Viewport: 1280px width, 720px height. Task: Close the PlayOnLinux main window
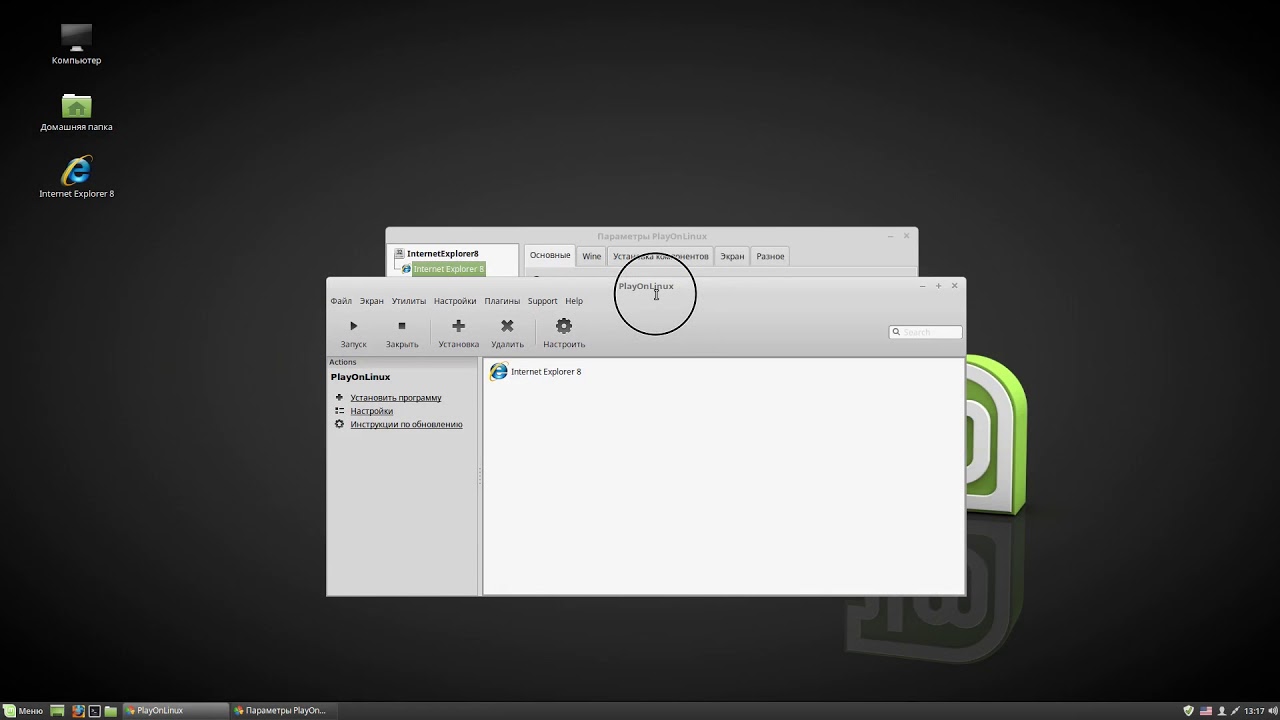point(954,286)
